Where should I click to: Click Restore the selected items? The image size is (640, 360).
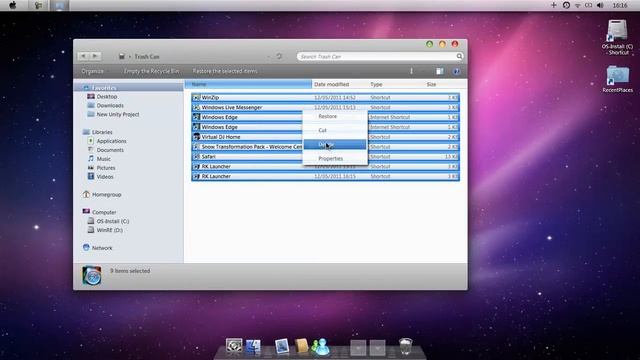[x=225, y=71]
